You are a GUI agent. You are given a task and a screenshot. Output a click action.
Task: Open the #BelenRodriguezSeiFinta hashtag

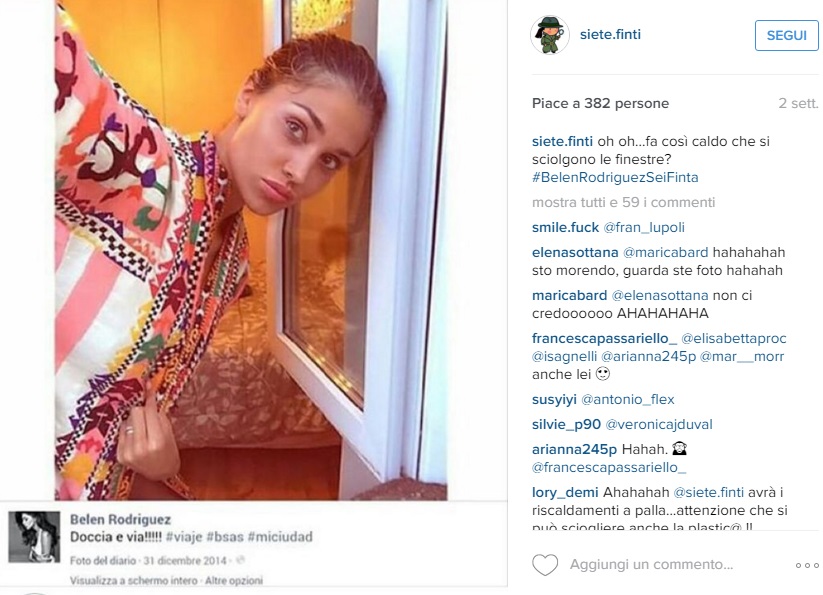pyautogui.click(x=615, y=177)
